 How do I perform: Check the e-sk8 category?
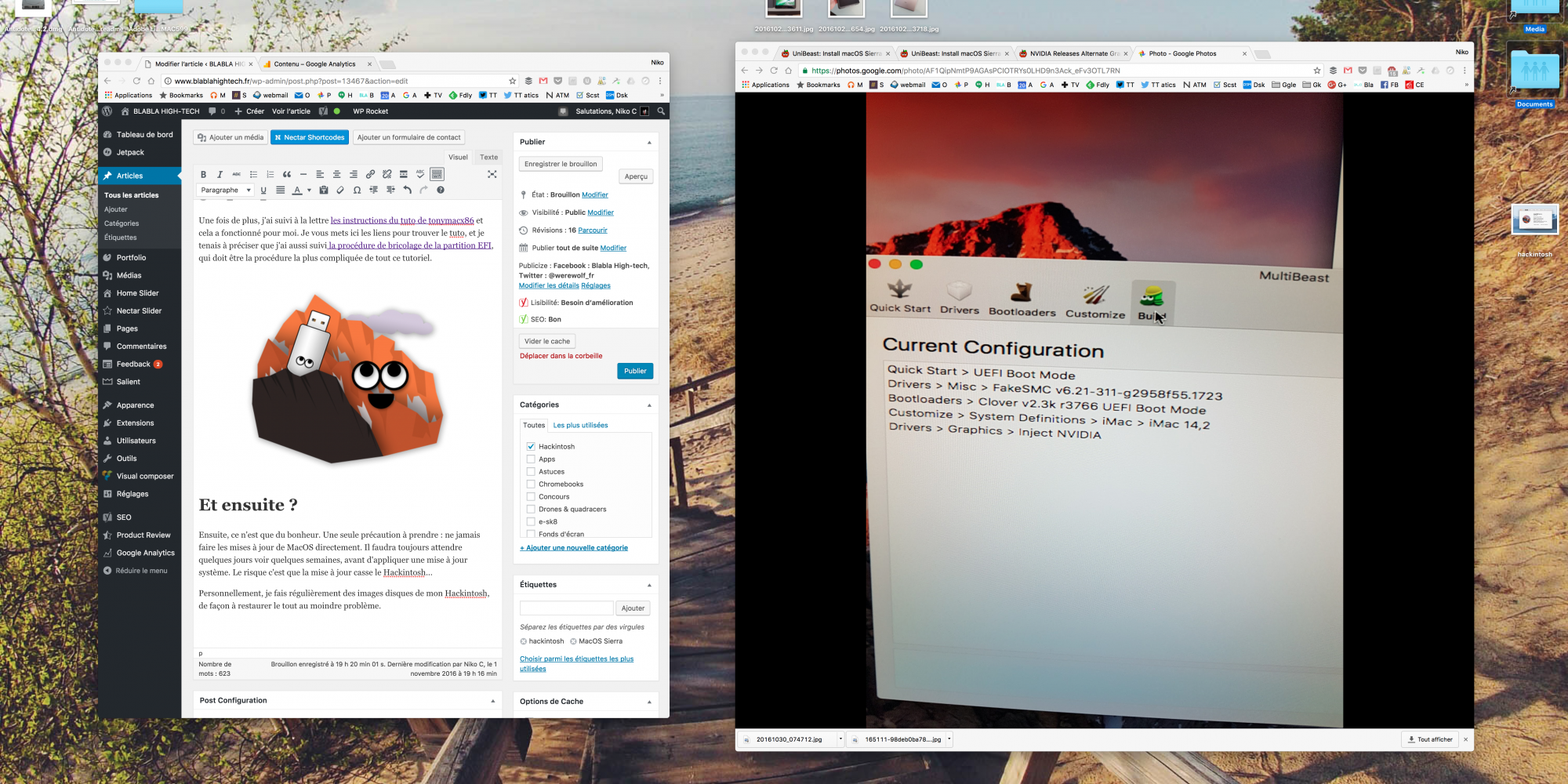tap(531, 521)
